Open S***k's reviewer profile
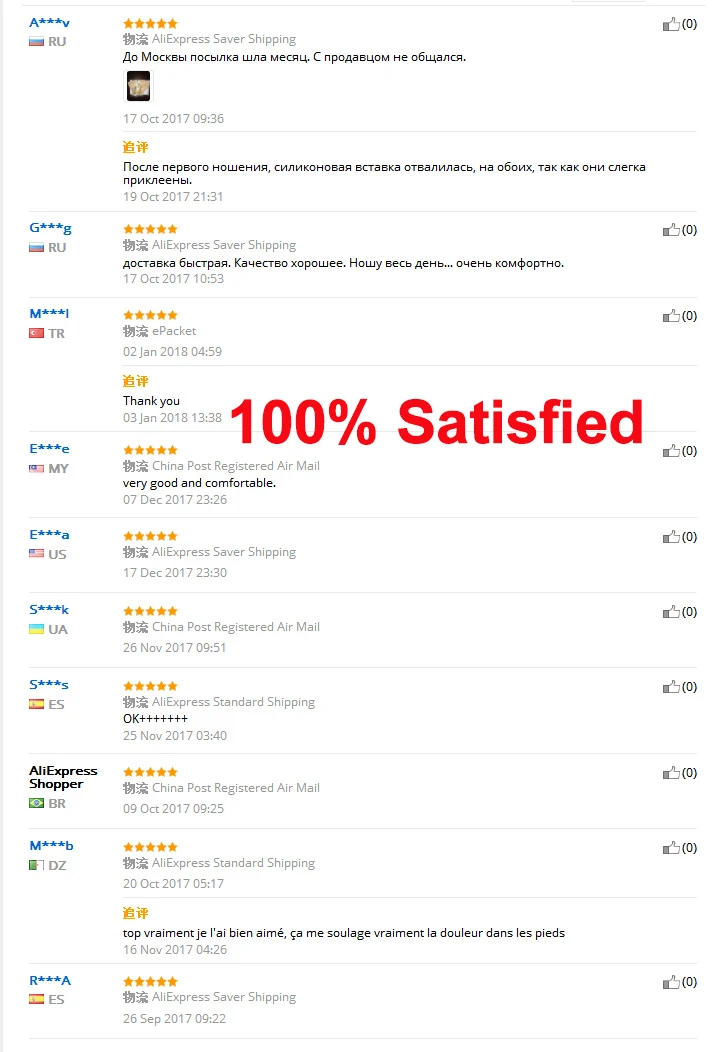Viewport: 714px width, 1052px height. point(49,610)
